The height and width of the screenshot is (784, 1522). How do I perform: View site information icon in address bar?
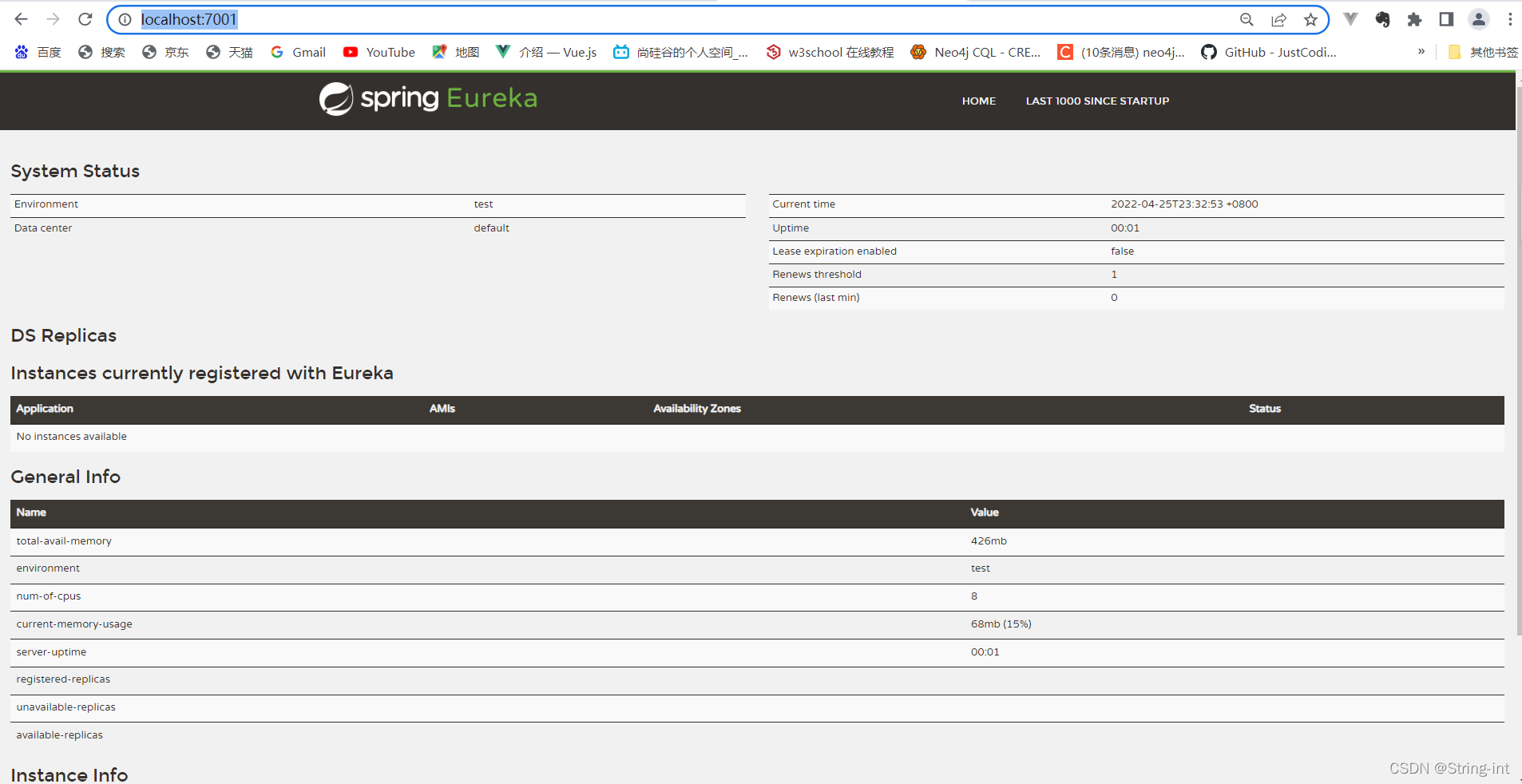(125, 19)
